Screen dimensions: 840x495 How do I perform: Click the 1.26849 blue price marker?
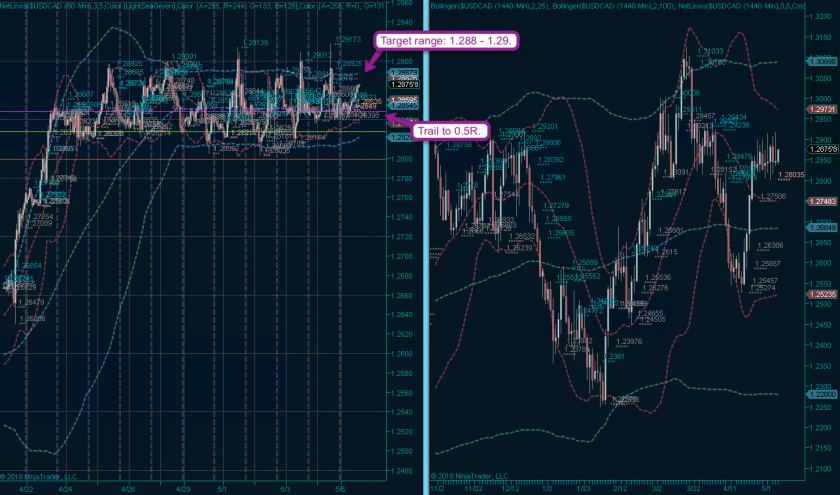pyautogui.click(x=818, y=228)
